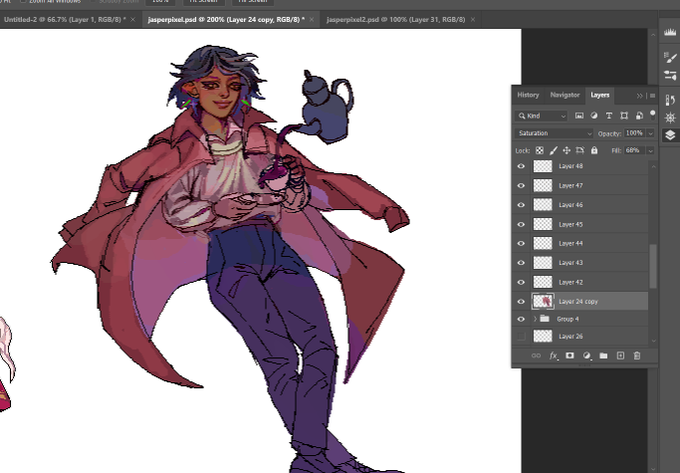
Task: Click the Layers stack icon in dock
Action: click(x=670, y=135)
